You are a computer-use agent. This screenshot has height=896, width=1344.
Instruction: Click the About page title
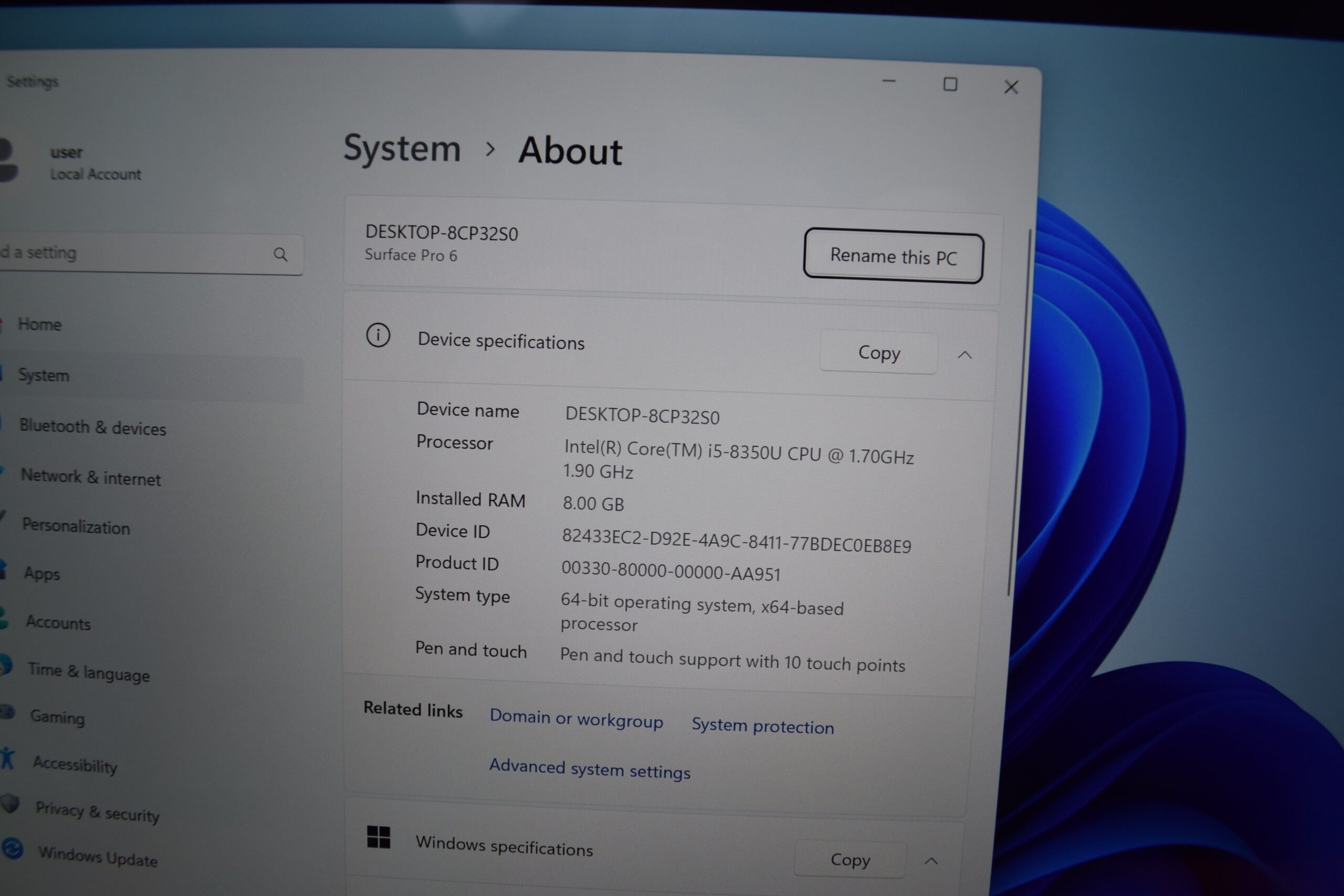tap(570, 151)
